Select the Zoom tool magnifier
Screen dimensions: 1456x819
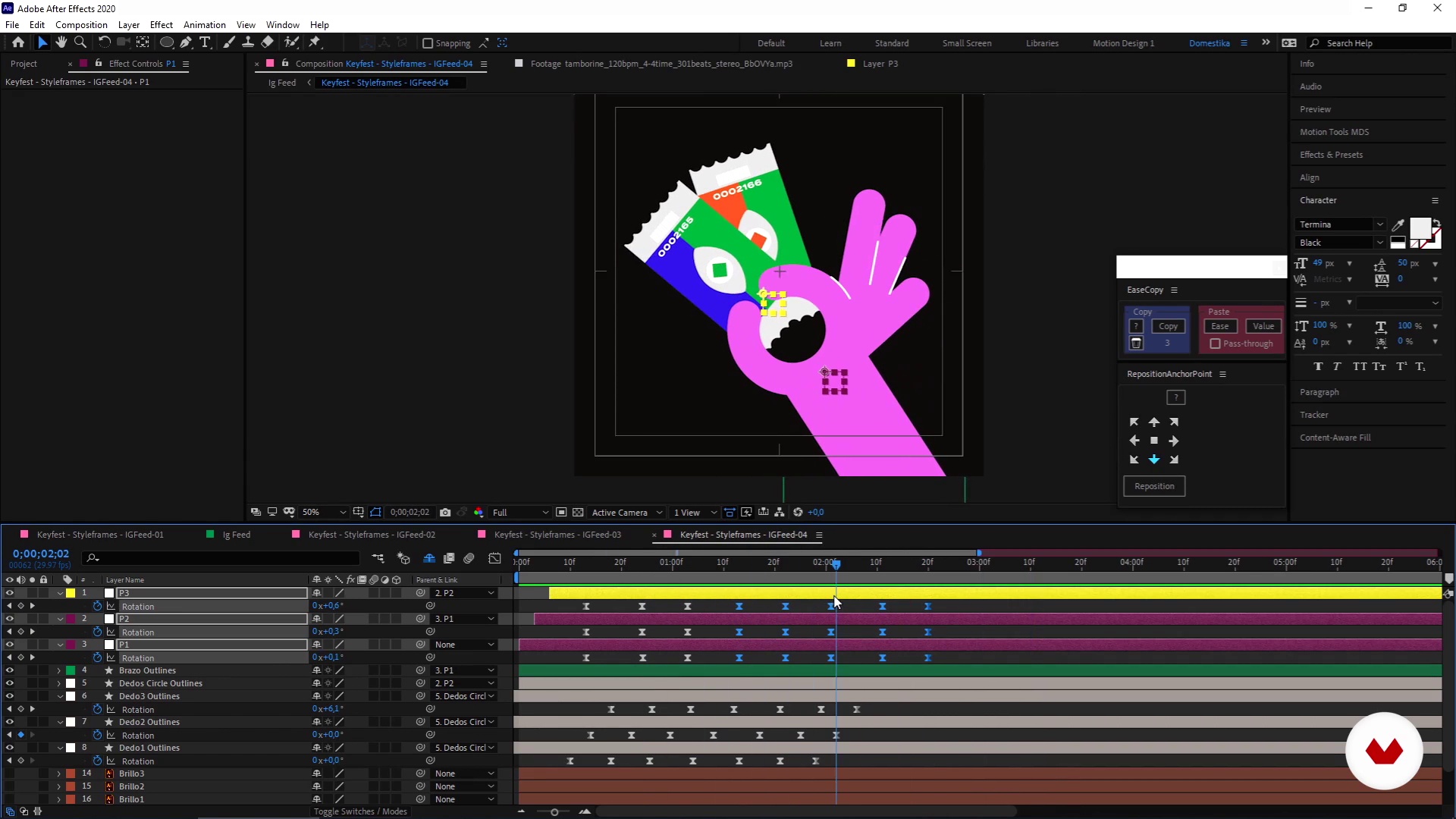pyautogui.click(x=80, y=42)
